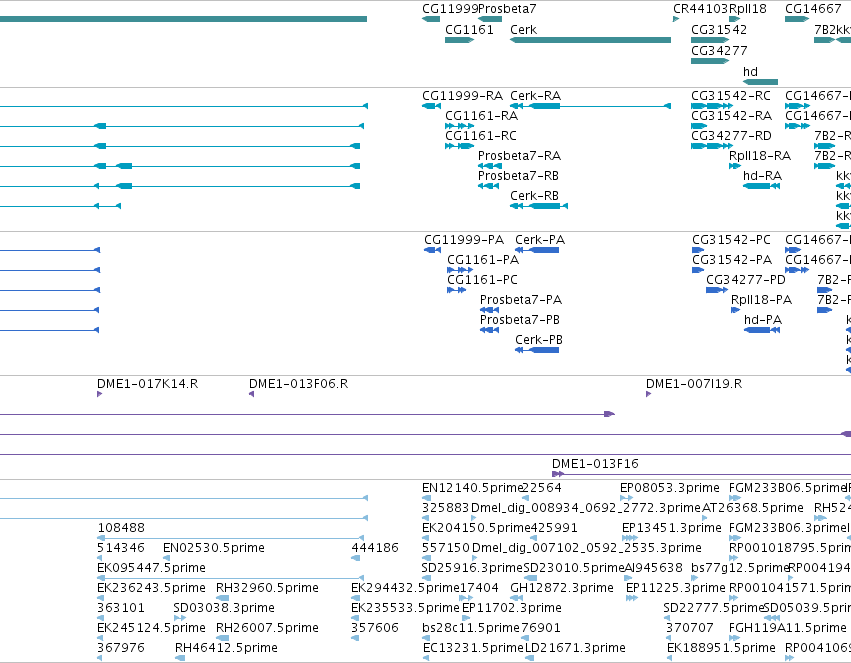Select the CG1161-RC transcript
851x663 pixels.
point(459,146)
